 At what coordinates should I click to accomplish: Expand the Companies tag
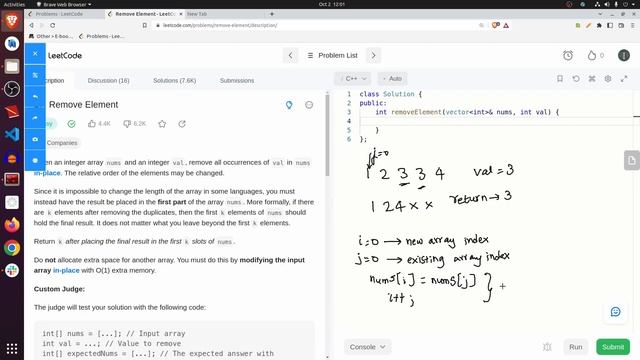tap(62, 143)
